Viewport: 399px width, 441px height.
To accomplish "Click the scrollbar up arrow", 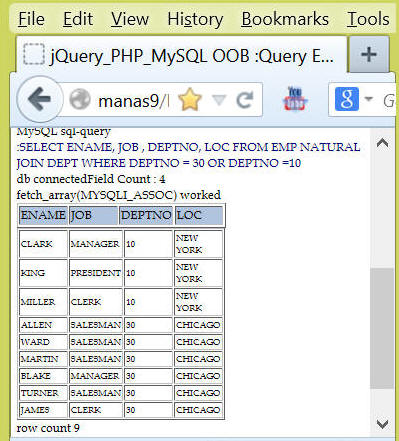I will (382, 143).
